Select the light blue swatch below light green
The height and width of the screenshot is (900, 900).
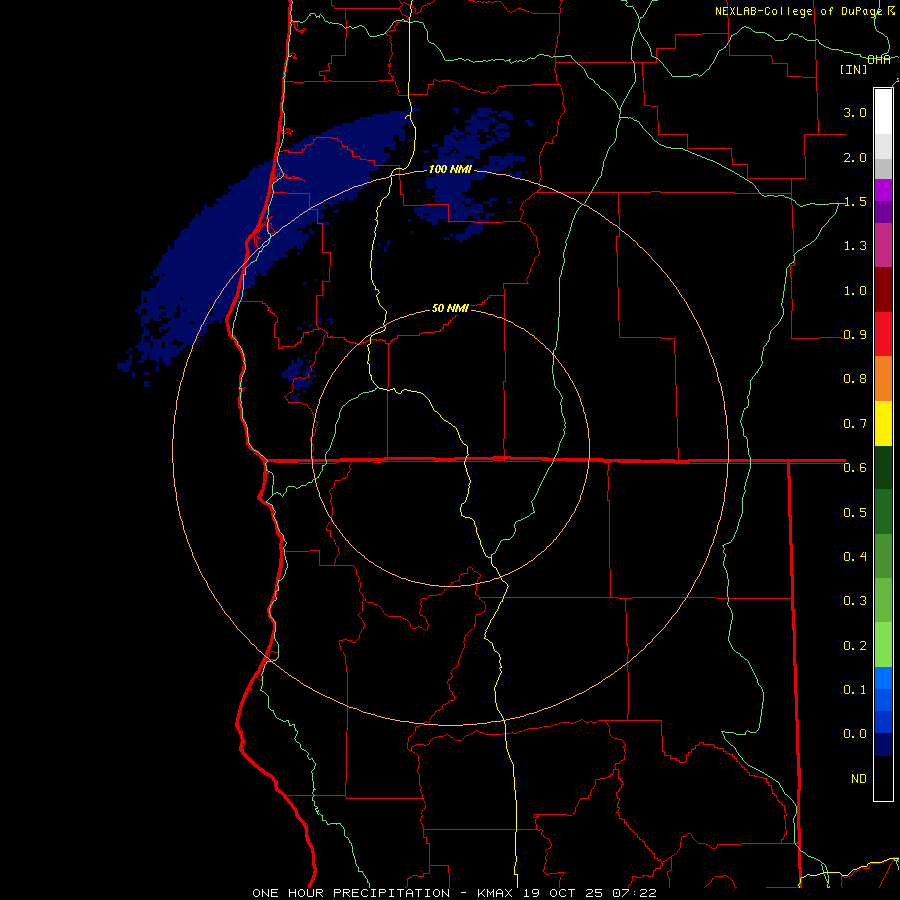[883, 678]
